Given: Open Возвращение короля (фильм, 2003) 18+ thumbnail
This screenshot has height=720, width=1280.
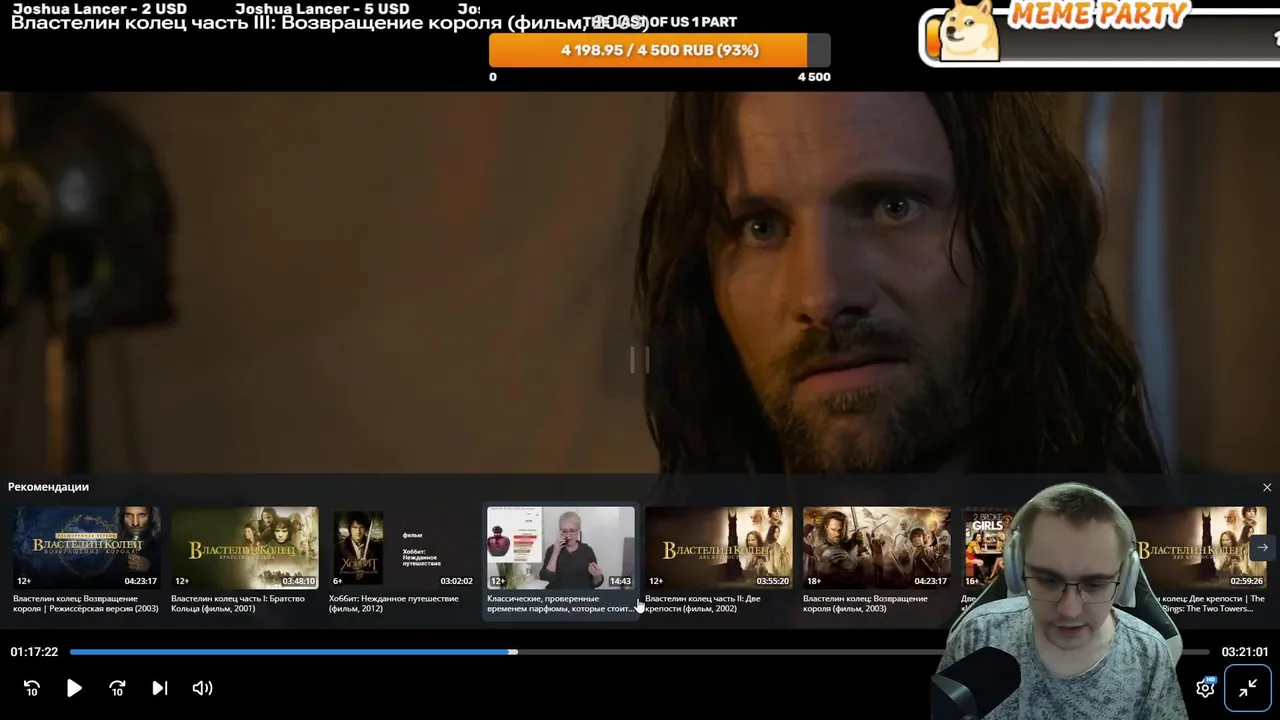Looking at the screenshot, I should point(877,547).
